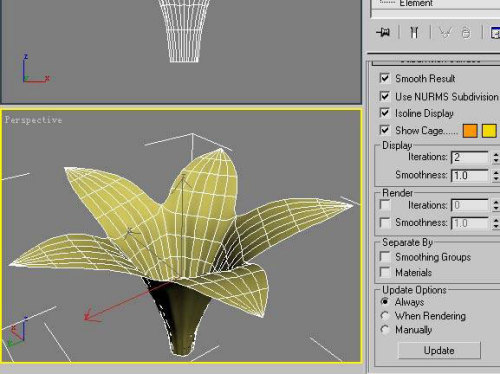Viewport: 500px width, 374px height.
Task: Check Separate By Materials
Action: coord(385,272)
